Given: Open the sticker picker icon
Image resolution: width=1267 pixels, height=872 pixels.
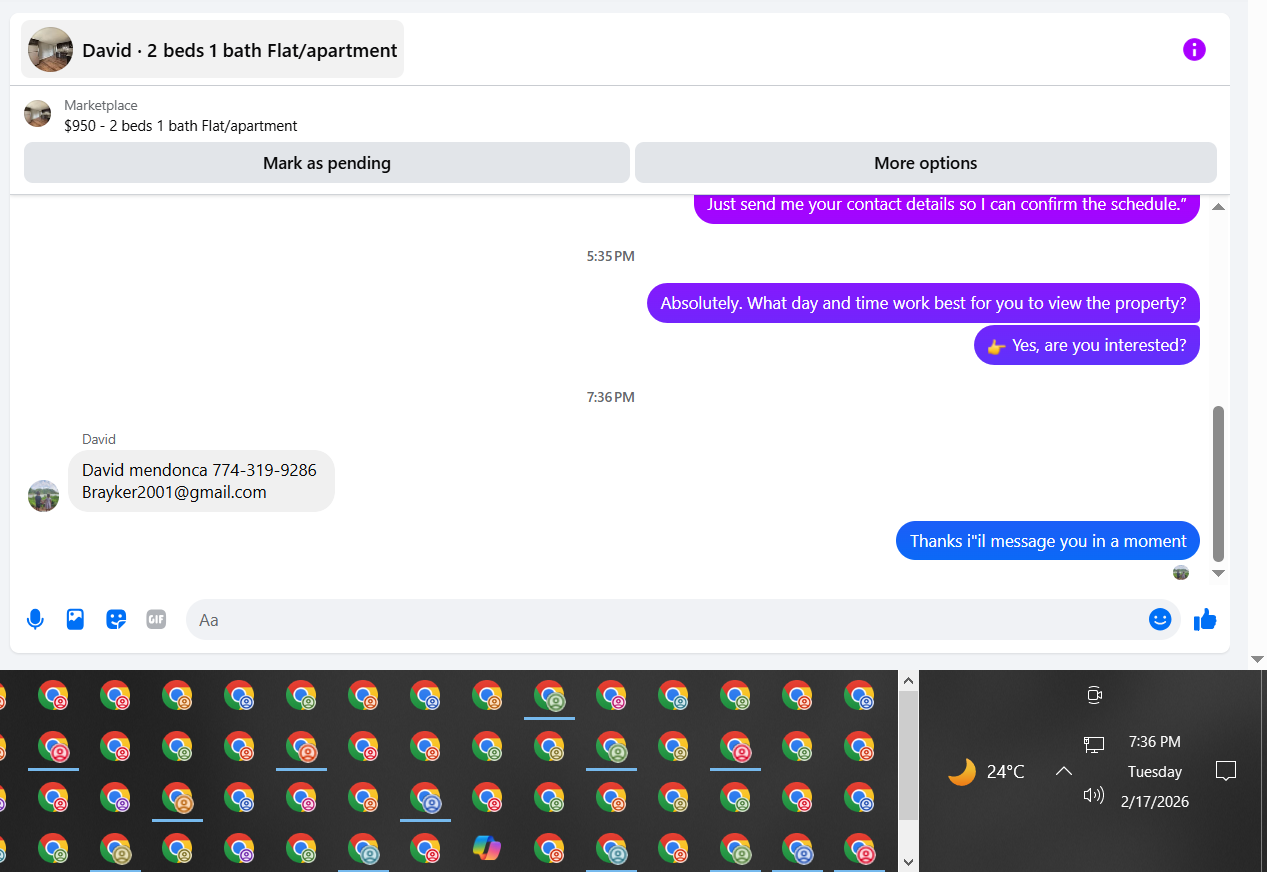Looking at the screenshot, I should (116, 619).
